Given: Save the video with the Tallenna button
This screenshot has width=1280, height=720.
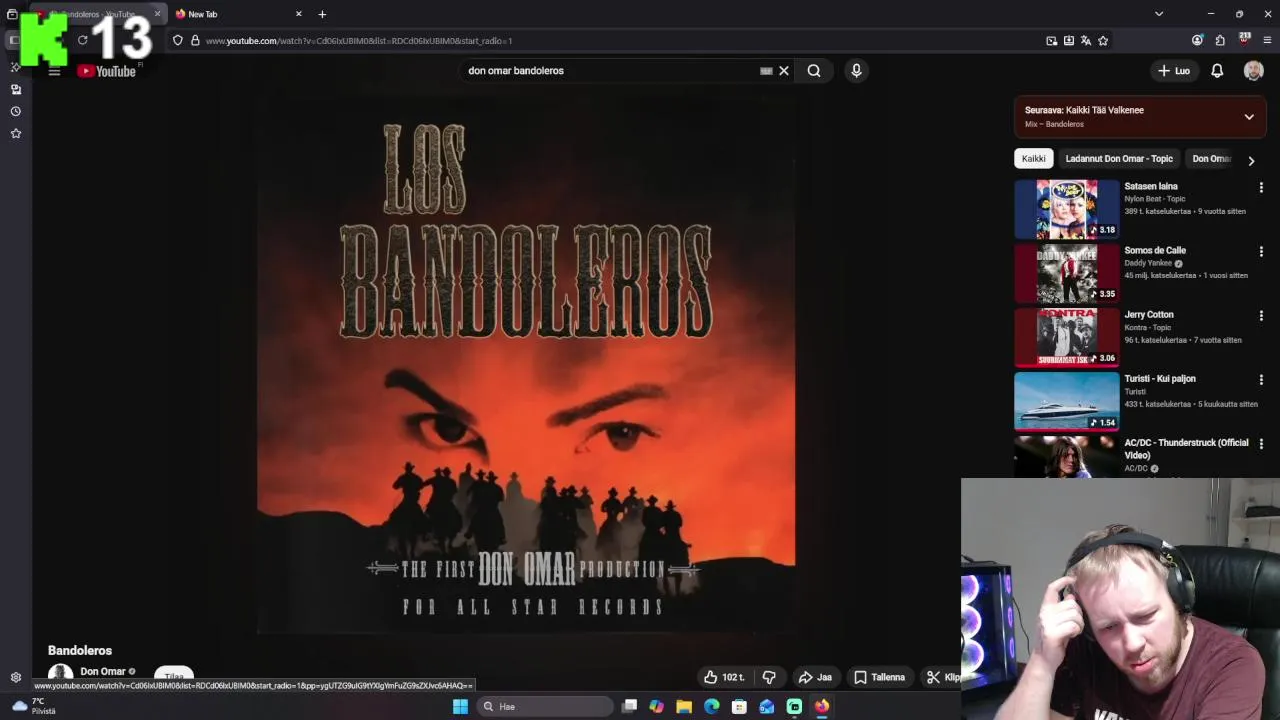Looking at the screenshot, I should (x=879, y=677).
